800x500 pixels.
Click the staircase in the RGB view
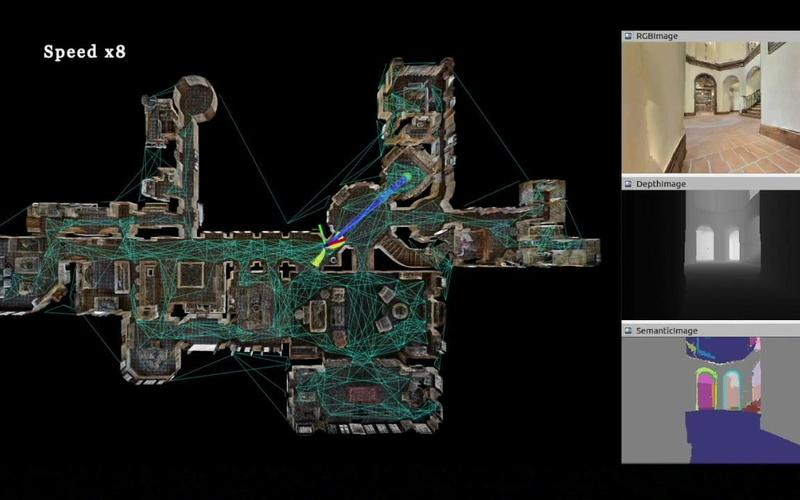tap(748, 102)
